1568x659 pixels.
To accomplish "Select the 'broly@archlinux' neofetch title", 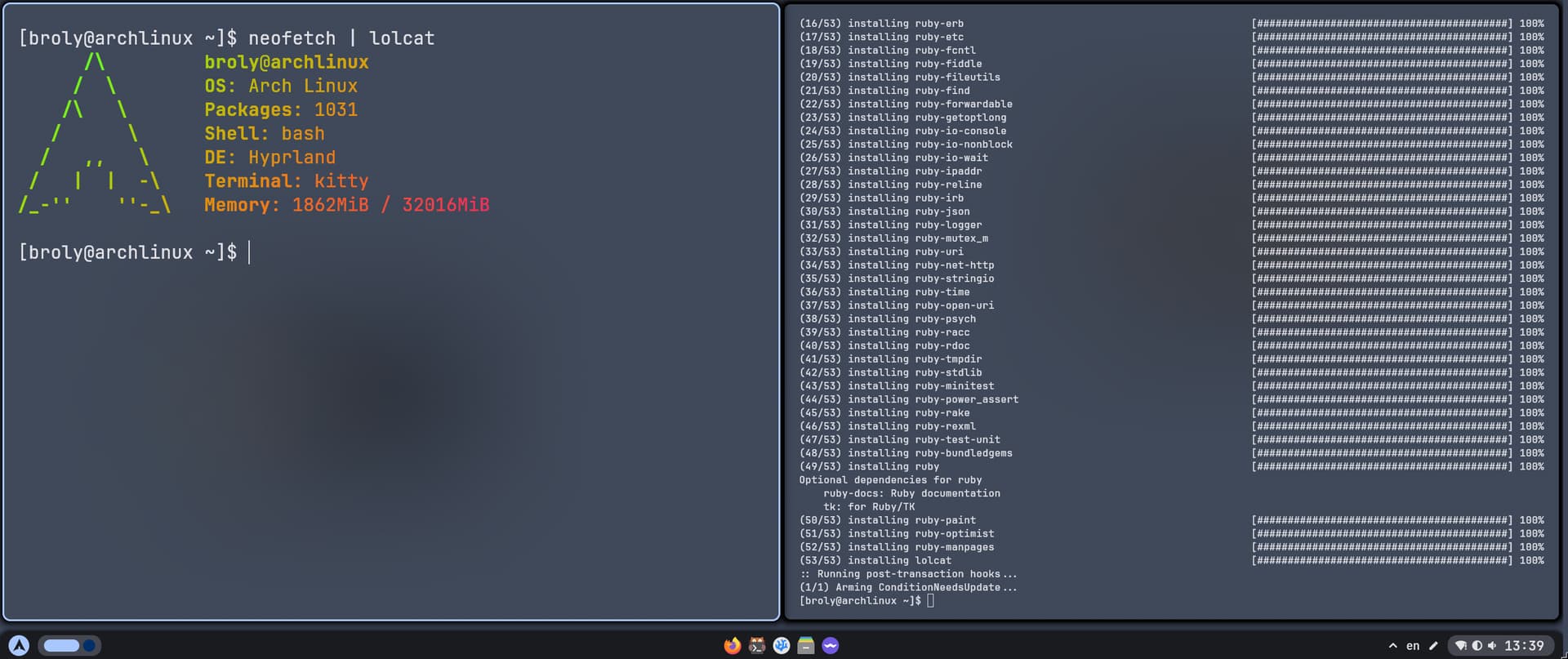I will (287, 62).
